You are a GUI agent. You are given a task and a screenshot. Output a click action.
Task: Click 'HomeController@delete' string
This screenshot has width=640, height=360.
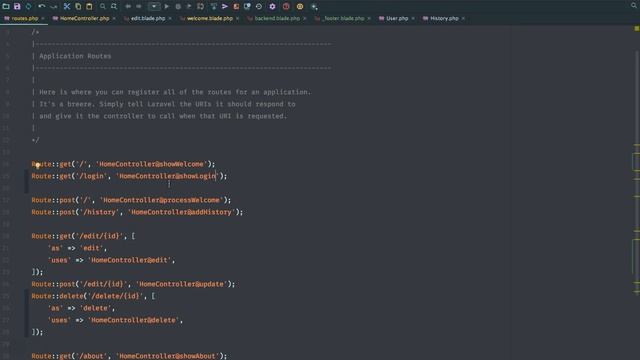pos(133,320)
